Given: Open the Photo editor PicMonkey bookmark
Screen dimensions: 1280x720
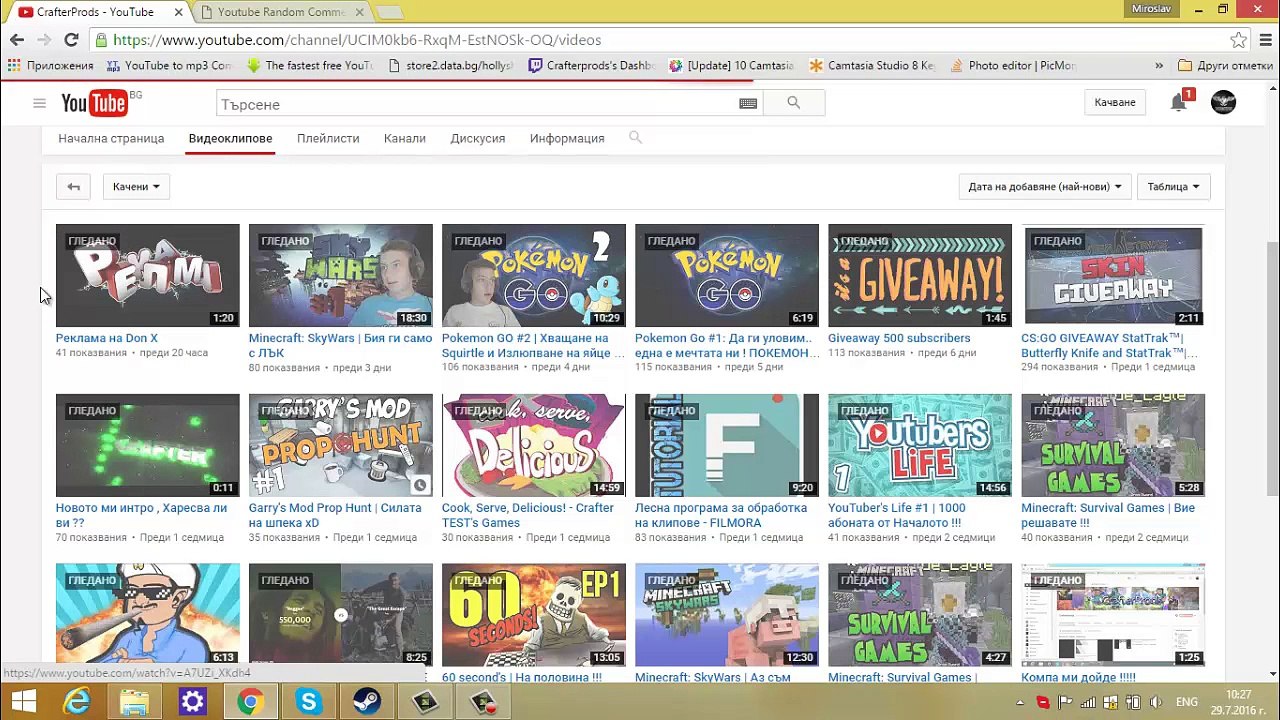Looking at the screenshot, I should coord(1013,65).
